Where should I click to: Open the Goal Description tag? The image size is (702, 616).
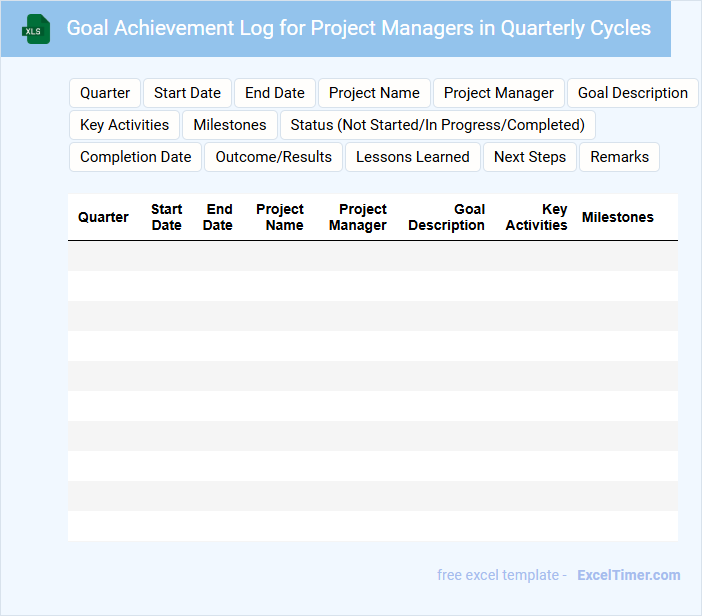click(632, 93)
